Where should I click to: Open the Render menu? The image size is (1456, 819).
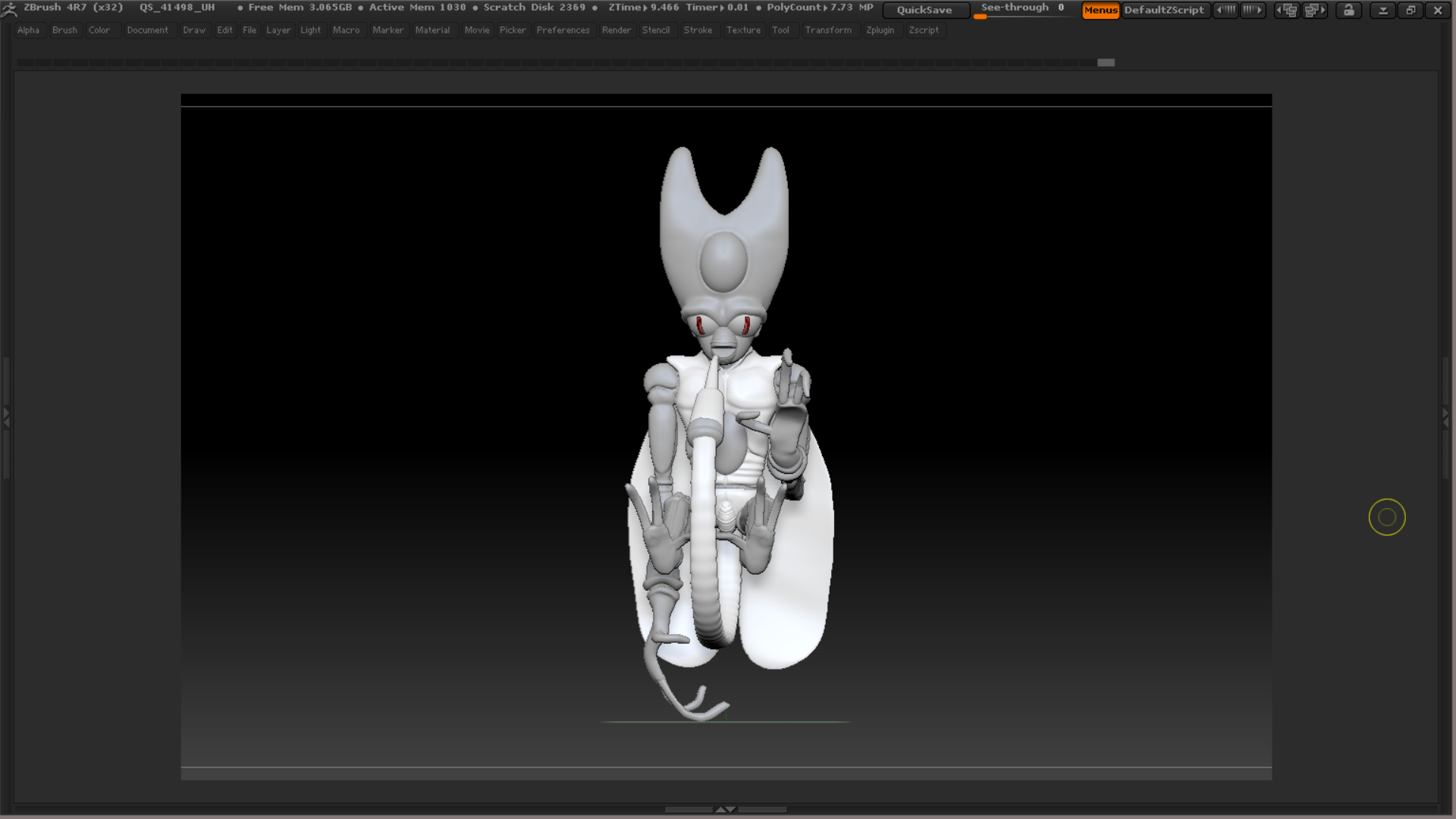pyautogui.click(x=616, y=30)
